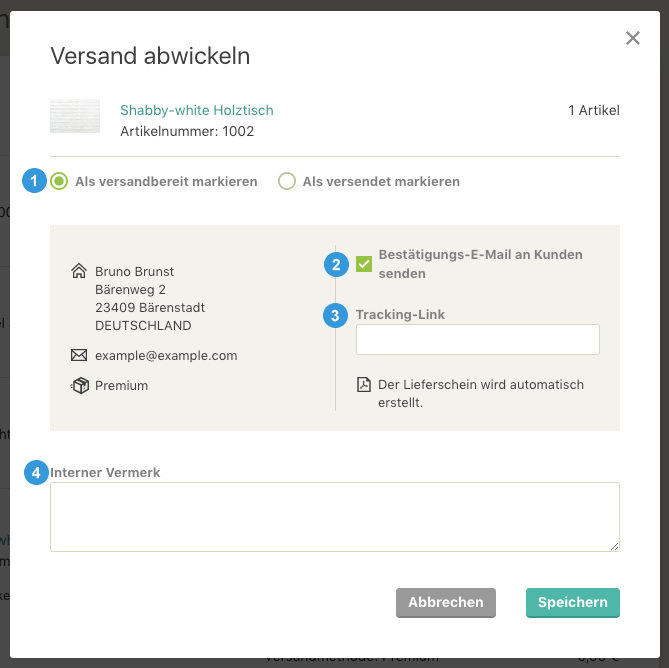
Task: Click into the Interner Vermerk text area
Action: point(335,517)
